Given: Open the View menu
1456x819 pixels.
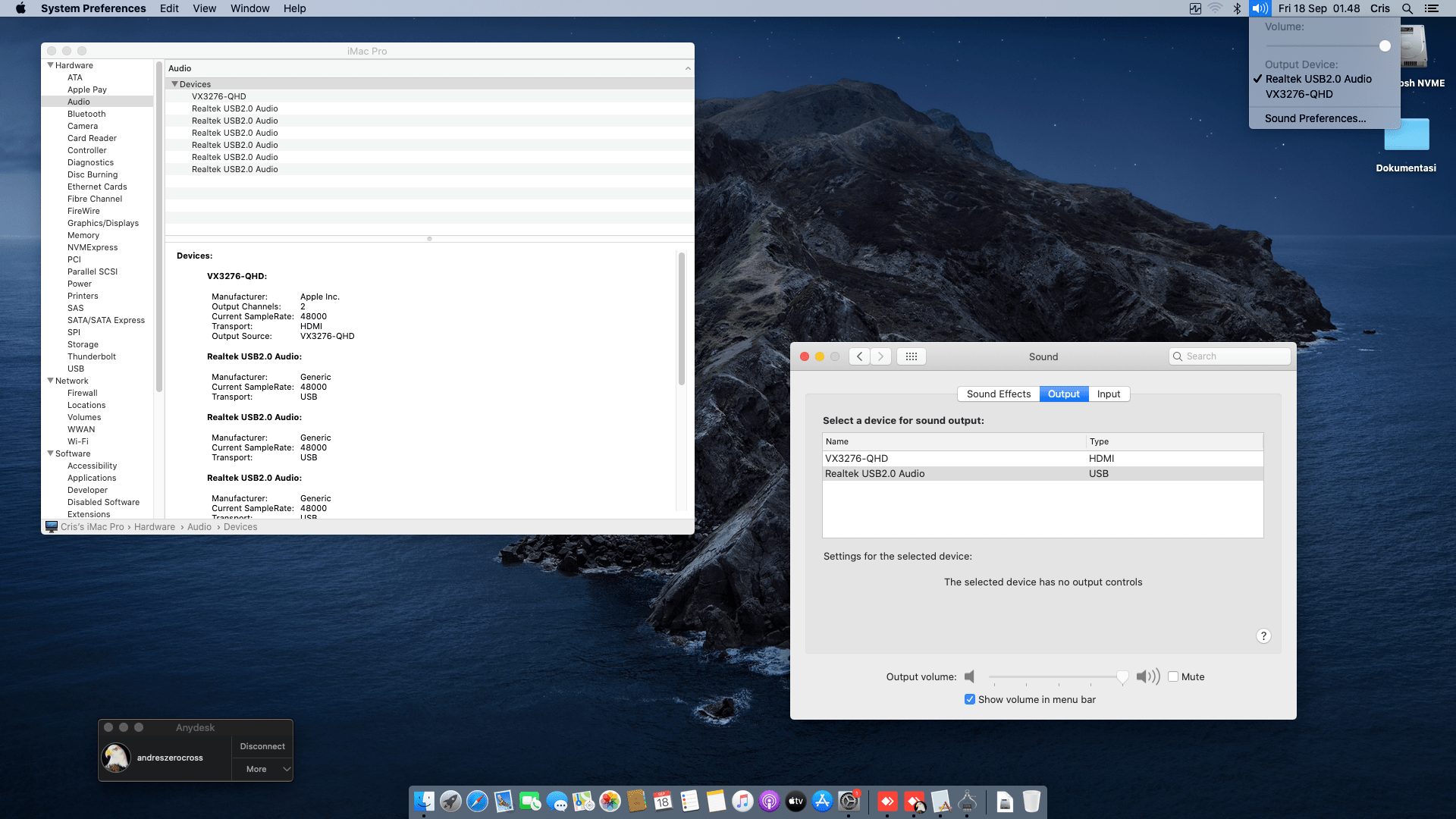Looking at the screenshot, I should (205, 8).
